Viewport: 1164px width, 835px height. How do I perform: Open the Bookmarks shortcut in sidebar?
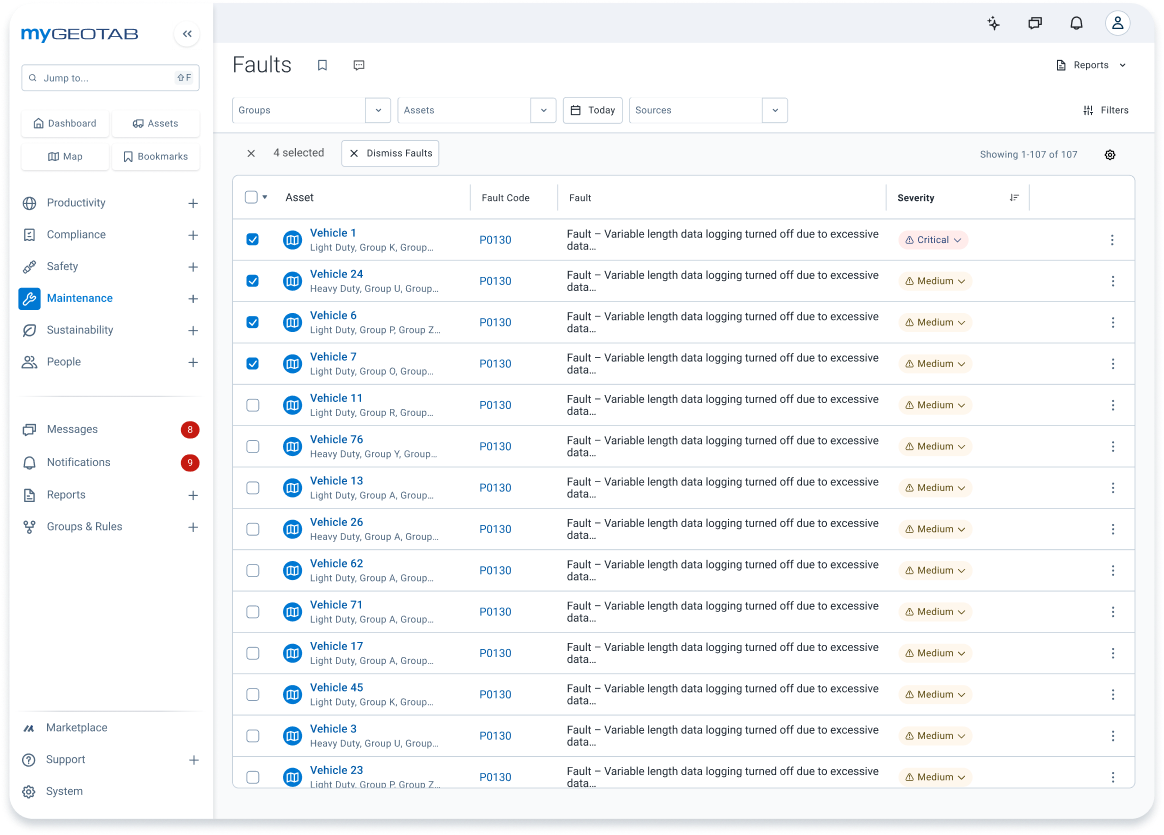(x=156, y=157)
